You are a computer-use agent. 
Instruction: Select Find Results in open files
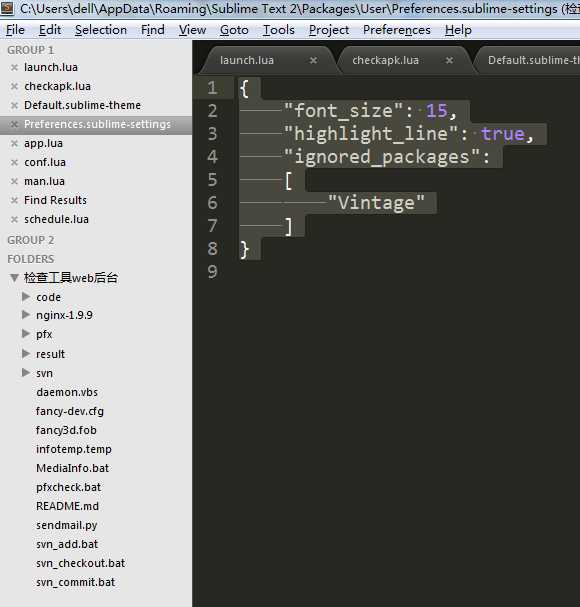point(55,200)
